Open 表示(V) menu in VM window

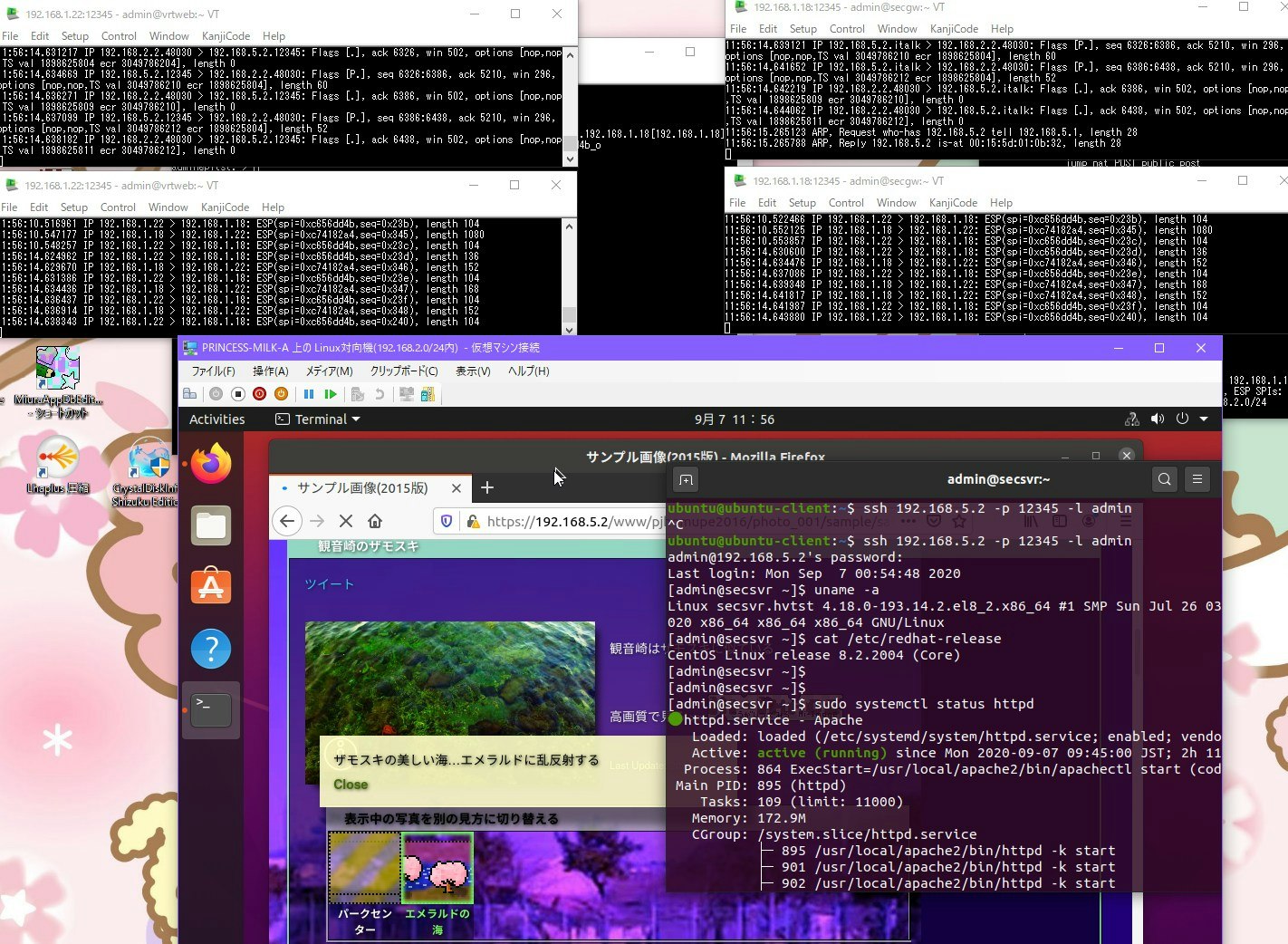click(x=473, y=371)
